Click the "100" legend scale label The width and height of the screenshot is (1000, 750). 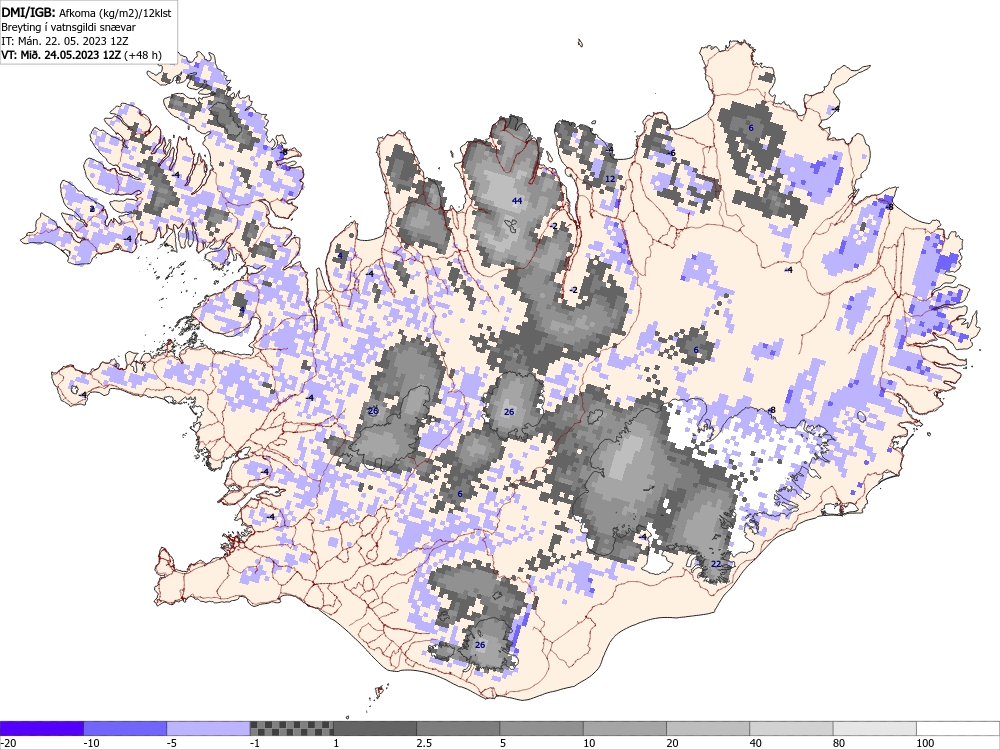coord(925,744)
